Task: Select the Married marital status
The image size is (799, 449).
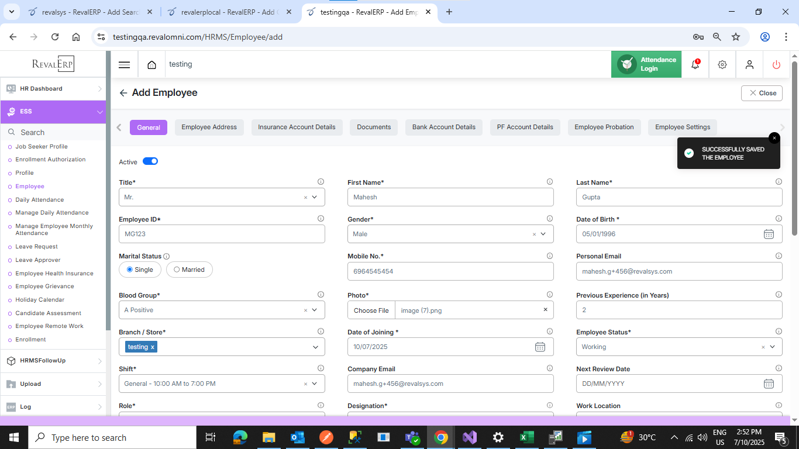Action: click(x=189, y=270)
